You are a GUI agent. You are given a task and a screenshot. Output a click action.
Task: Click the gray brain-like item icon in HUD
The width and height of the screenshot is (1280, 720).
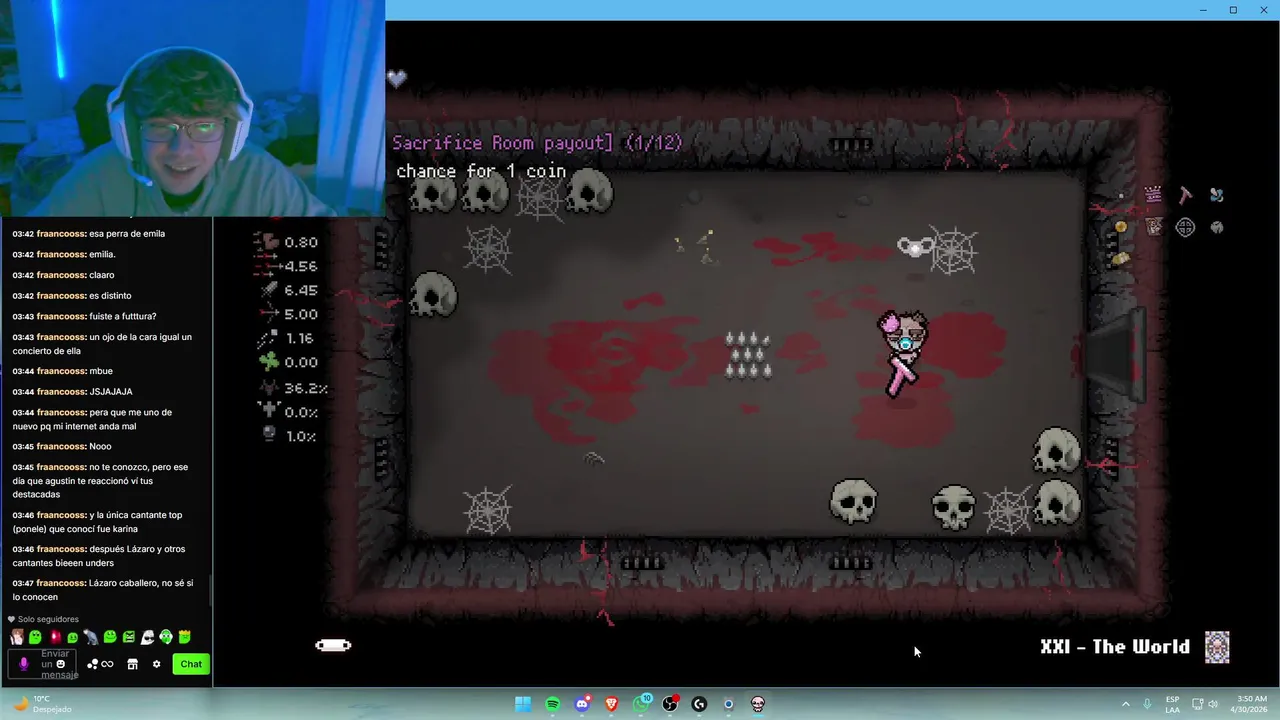click(x=1217, y=227)
